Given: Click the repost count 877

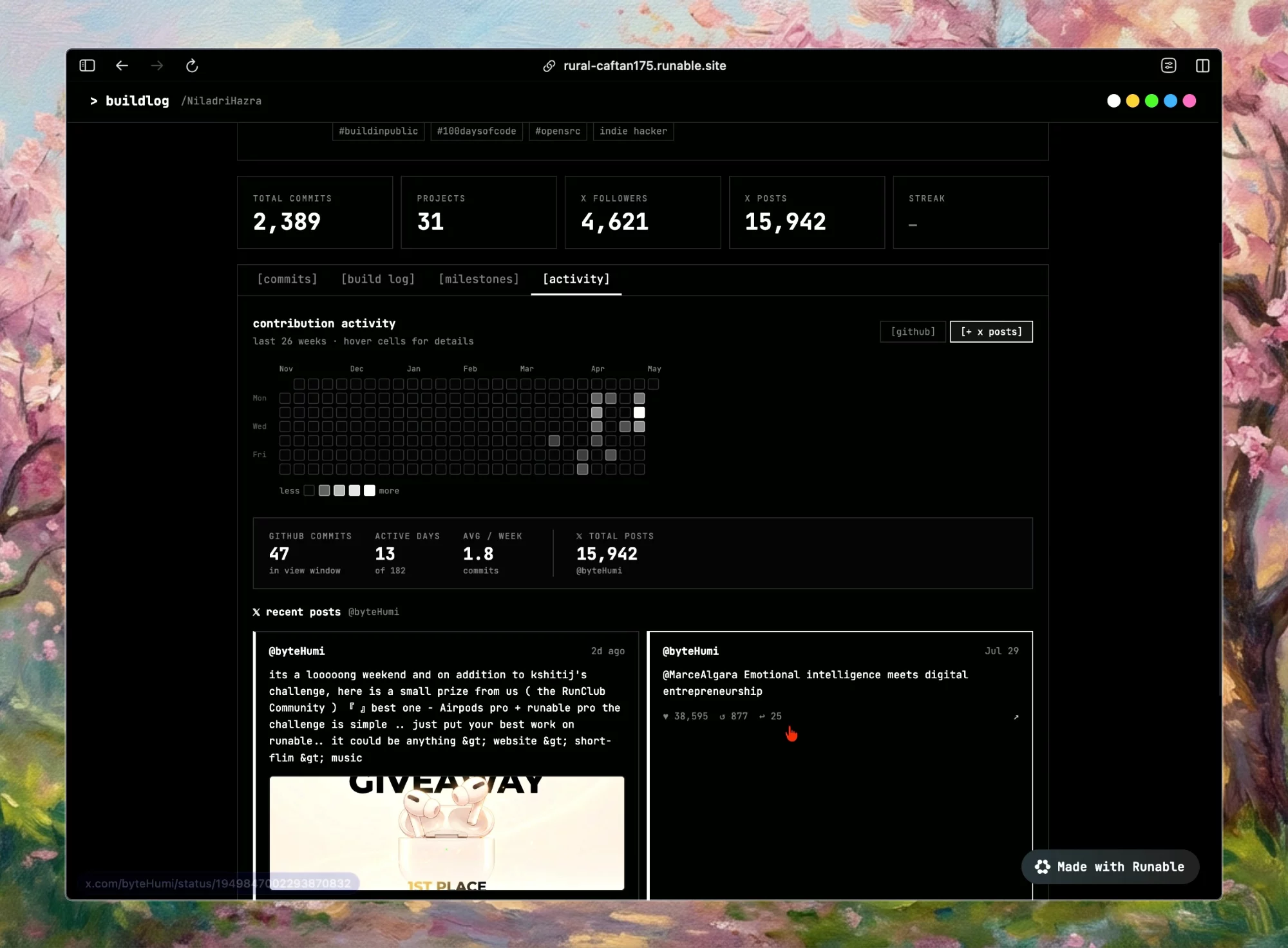Looking at the screenshot, I should (734, 716).
